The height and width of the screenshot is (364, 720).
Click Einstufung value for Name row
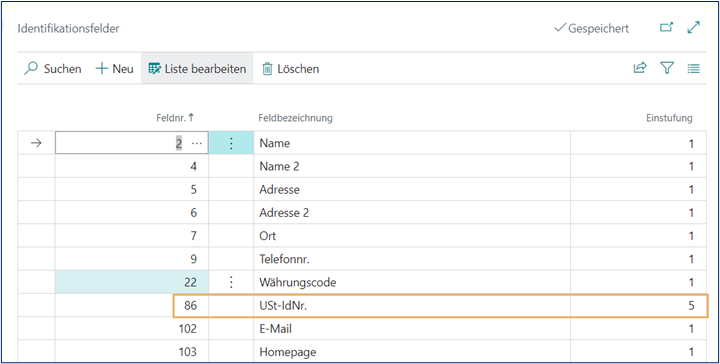(x=638, y=143)
